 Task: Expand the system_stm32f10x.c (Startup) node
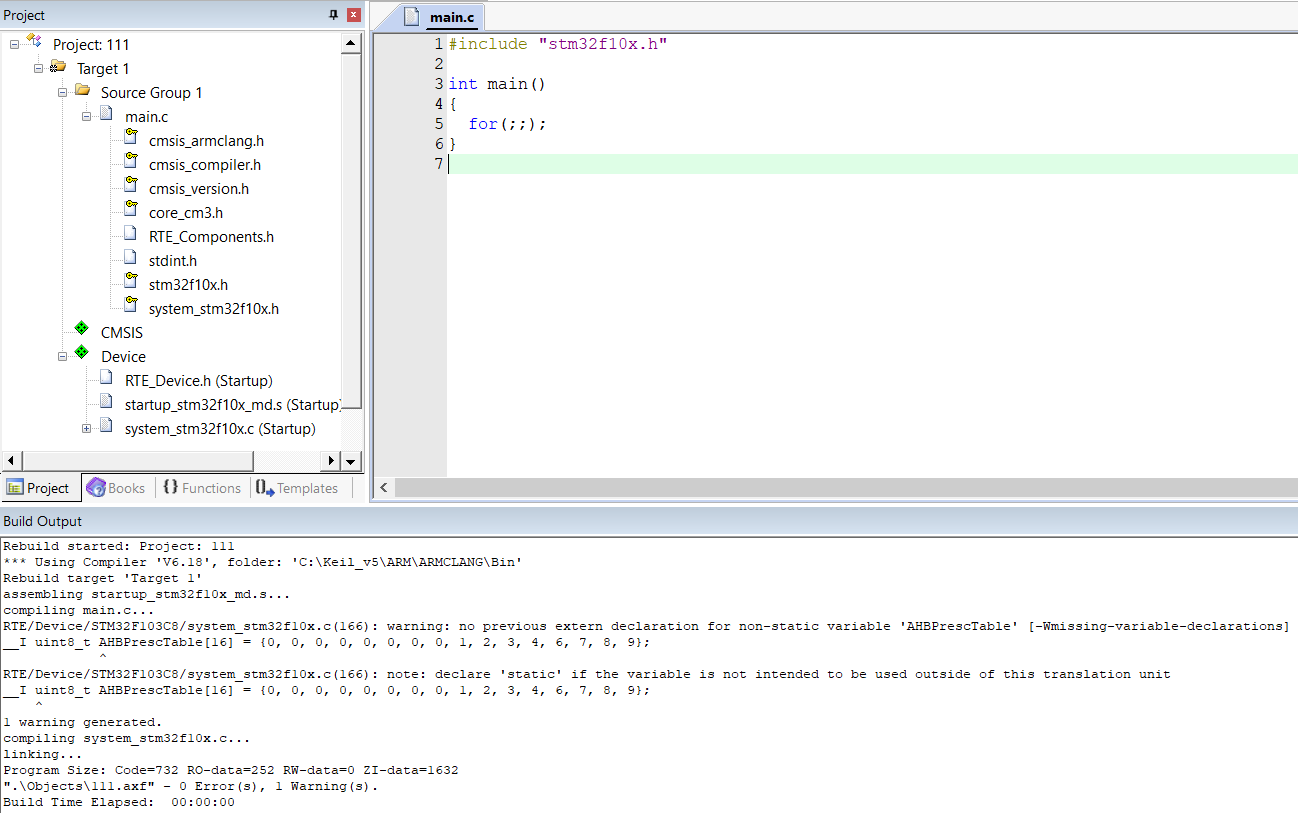coord(86,429)
